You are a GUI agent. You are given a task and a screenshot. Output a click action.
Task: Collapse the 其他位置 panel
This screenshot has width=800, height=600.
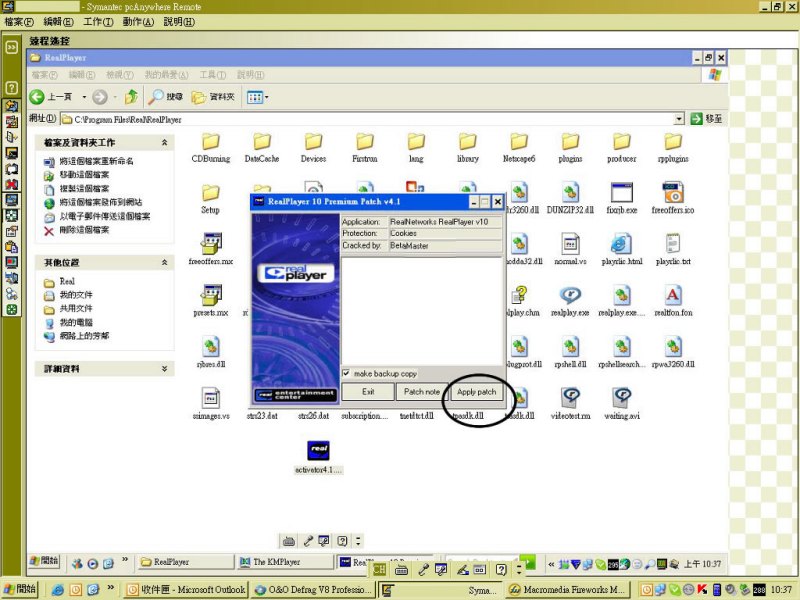tap(164, 262)
